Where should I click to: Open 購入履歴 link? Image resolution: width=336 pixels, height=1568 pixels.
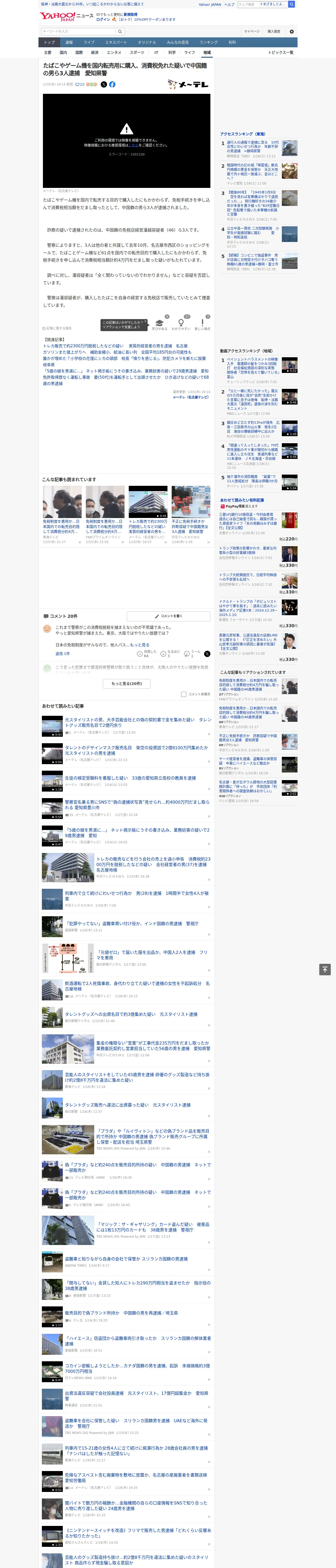(x=274, y=32)
